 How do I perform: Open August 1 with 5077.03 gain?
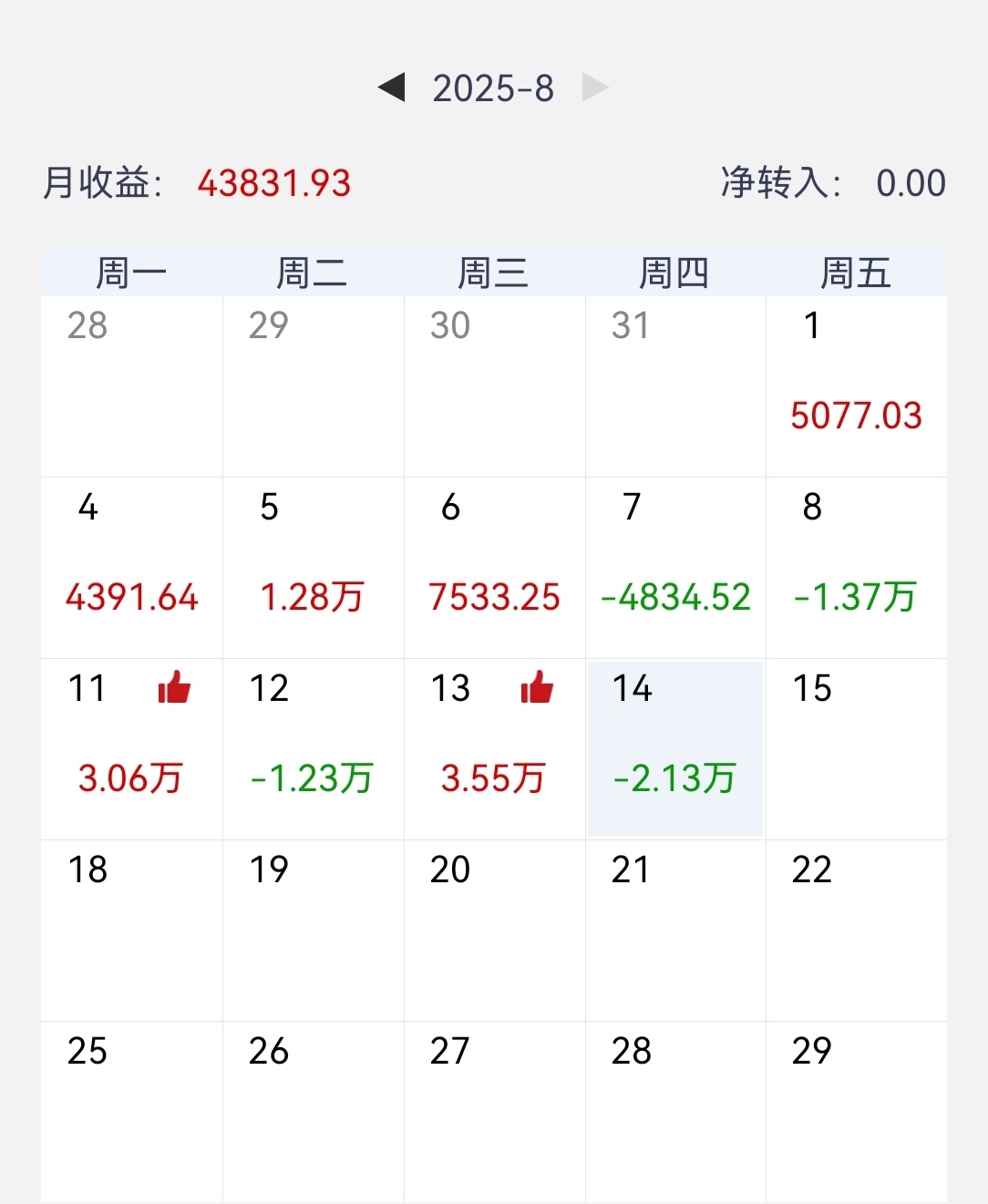(x=857, y=386)
